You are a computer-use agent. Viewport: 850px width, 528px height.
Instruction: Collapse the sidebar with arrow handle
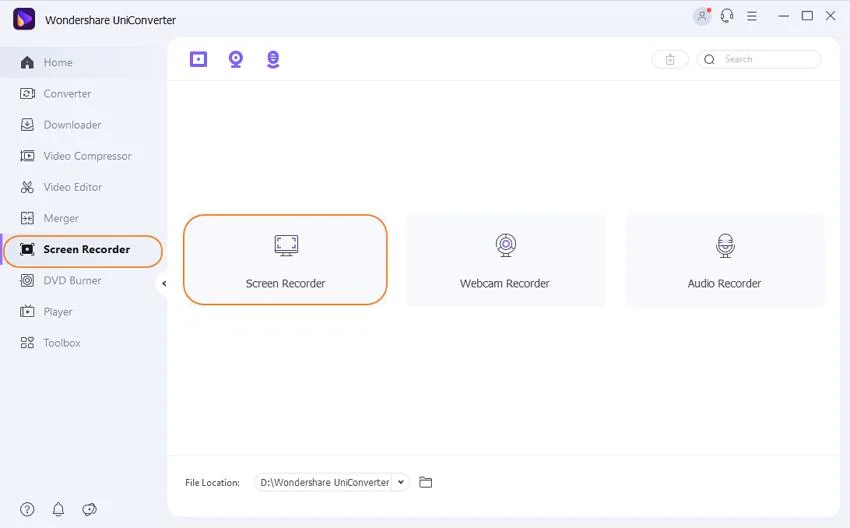coord(164,283)
